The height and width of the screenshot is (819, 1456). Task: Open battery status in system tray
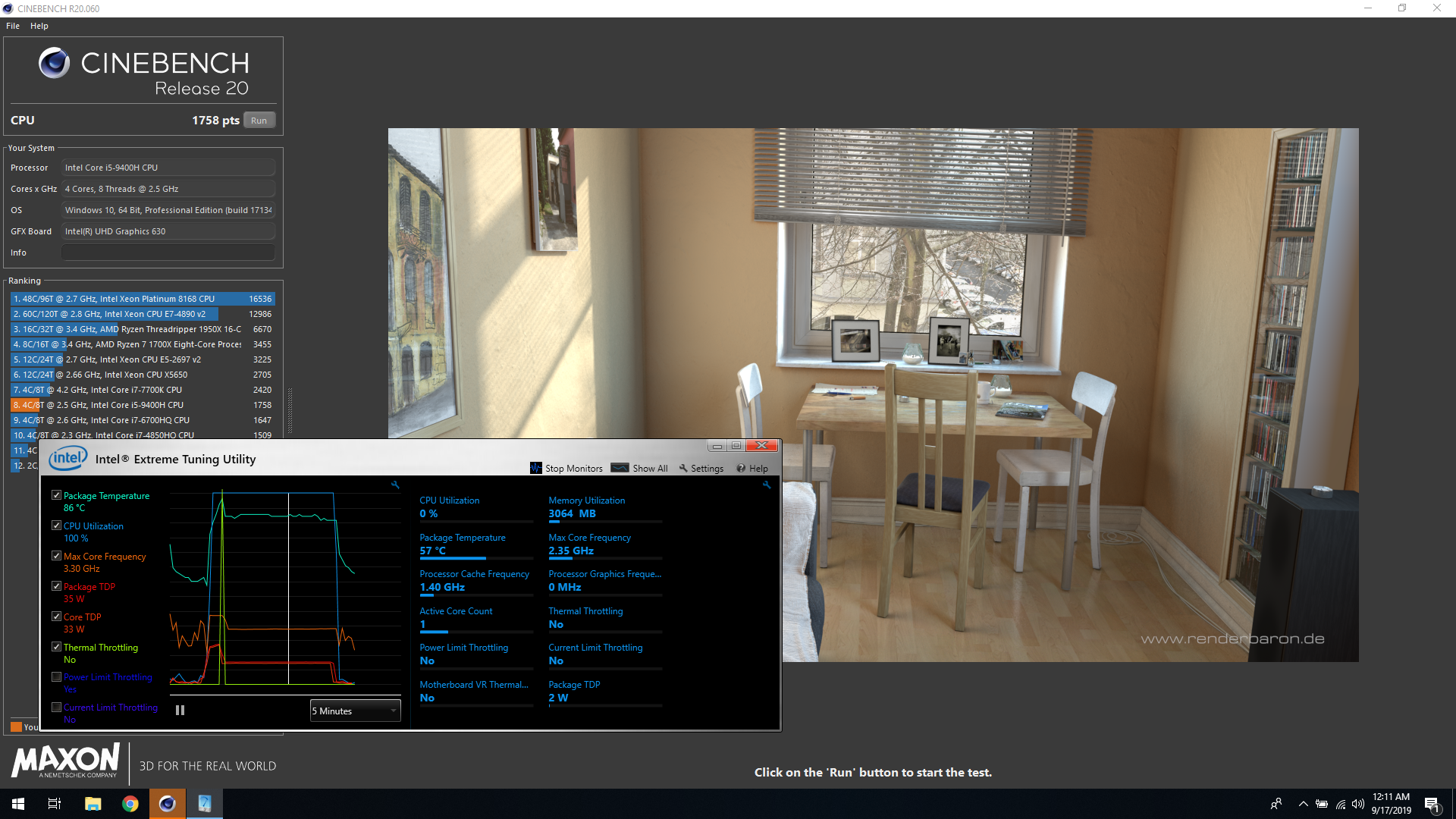(x=1322, y=804)
